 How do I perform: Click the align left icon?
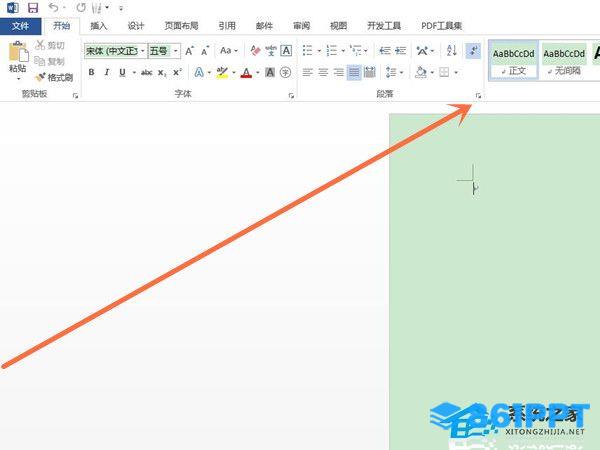click(308, 72)
